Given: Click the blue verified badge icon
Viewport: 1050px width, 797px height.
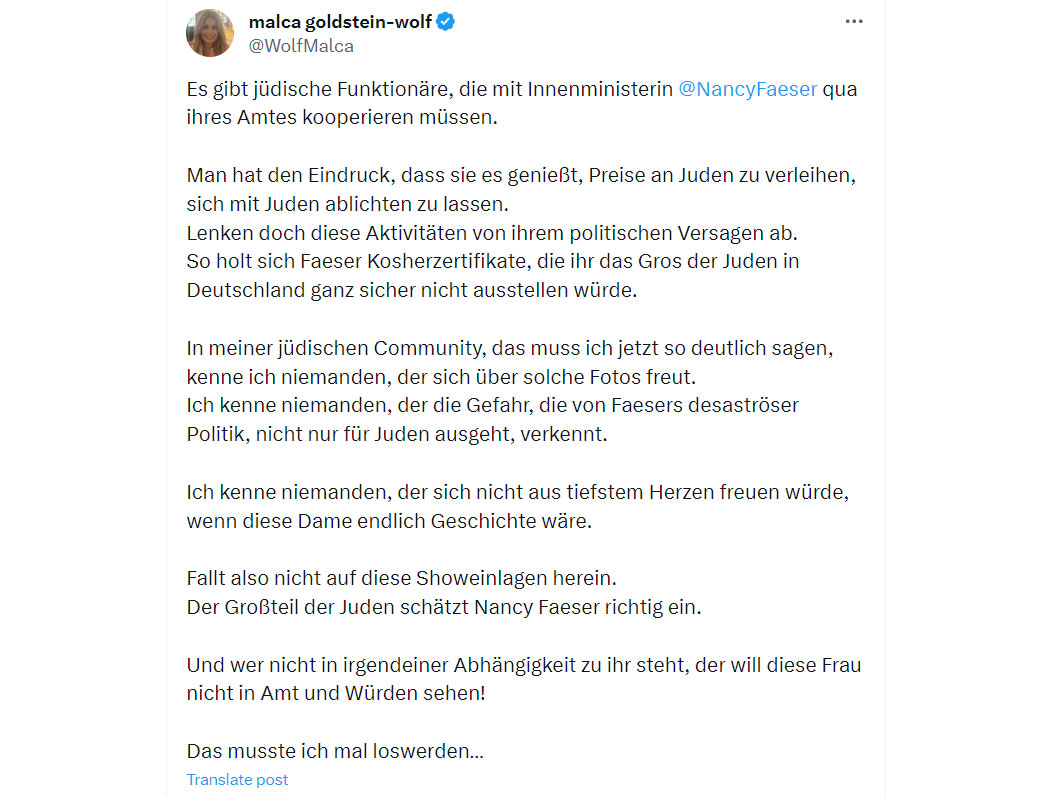Looking at the screenshot, I should click(x=445, y=22).
